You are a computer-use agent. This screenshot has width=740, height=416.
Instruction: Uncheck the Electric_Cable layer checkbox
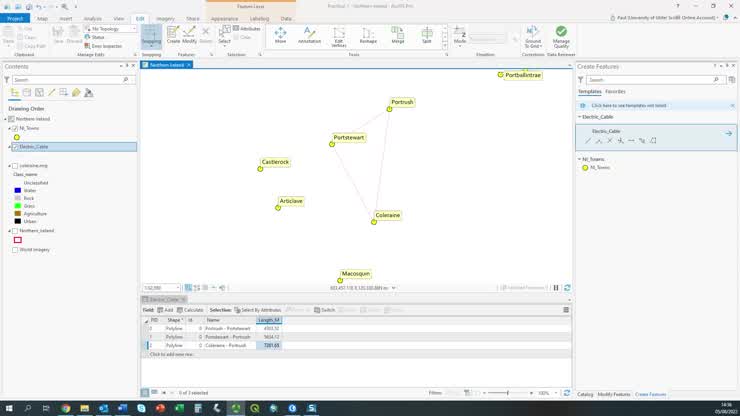(x=14, y=147)
